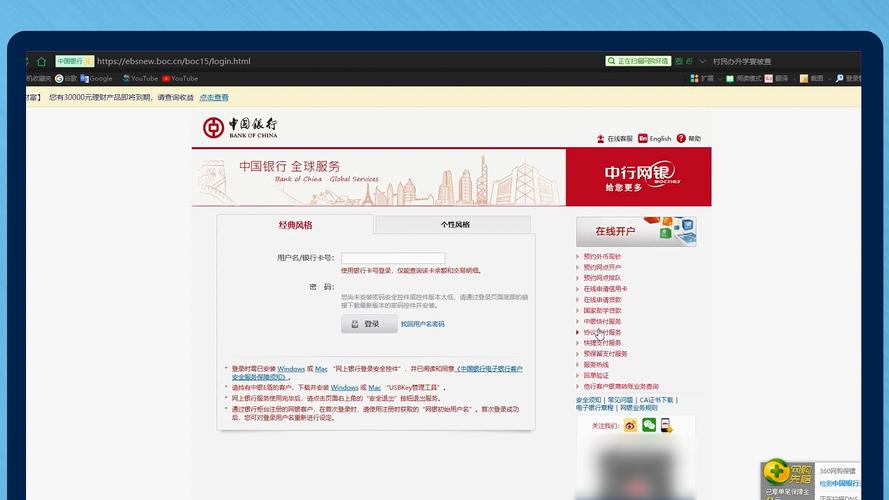Open the 中银快付服务 link
Viewport: 889px width, 500px height.
click(x=602, y=321)
